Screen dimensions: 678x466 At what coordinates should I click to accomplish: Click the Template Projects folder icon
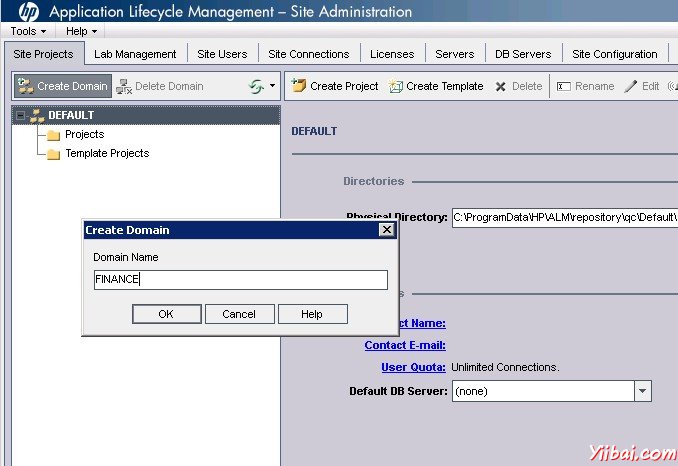point(54,154)
